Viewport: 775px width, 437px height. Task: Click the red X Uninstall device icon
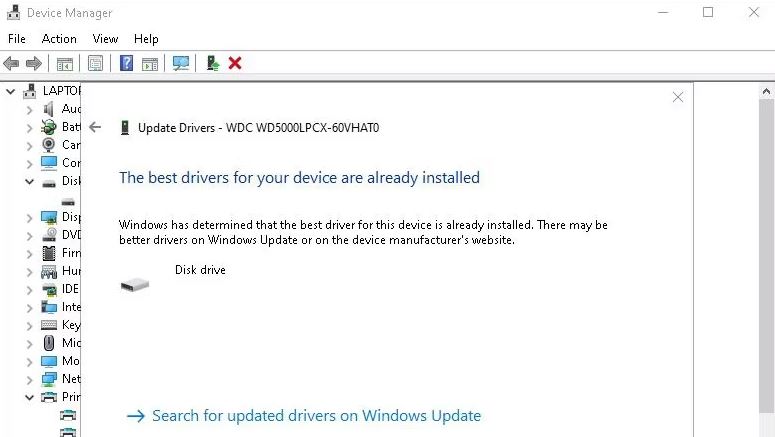coord(235,63)
